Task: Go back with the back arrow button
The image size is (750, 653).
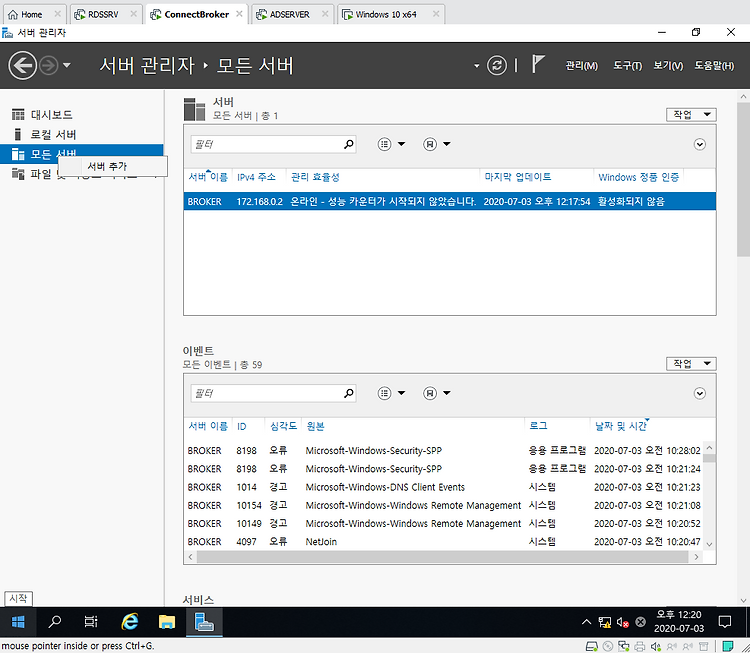Action: click(22, 65)
